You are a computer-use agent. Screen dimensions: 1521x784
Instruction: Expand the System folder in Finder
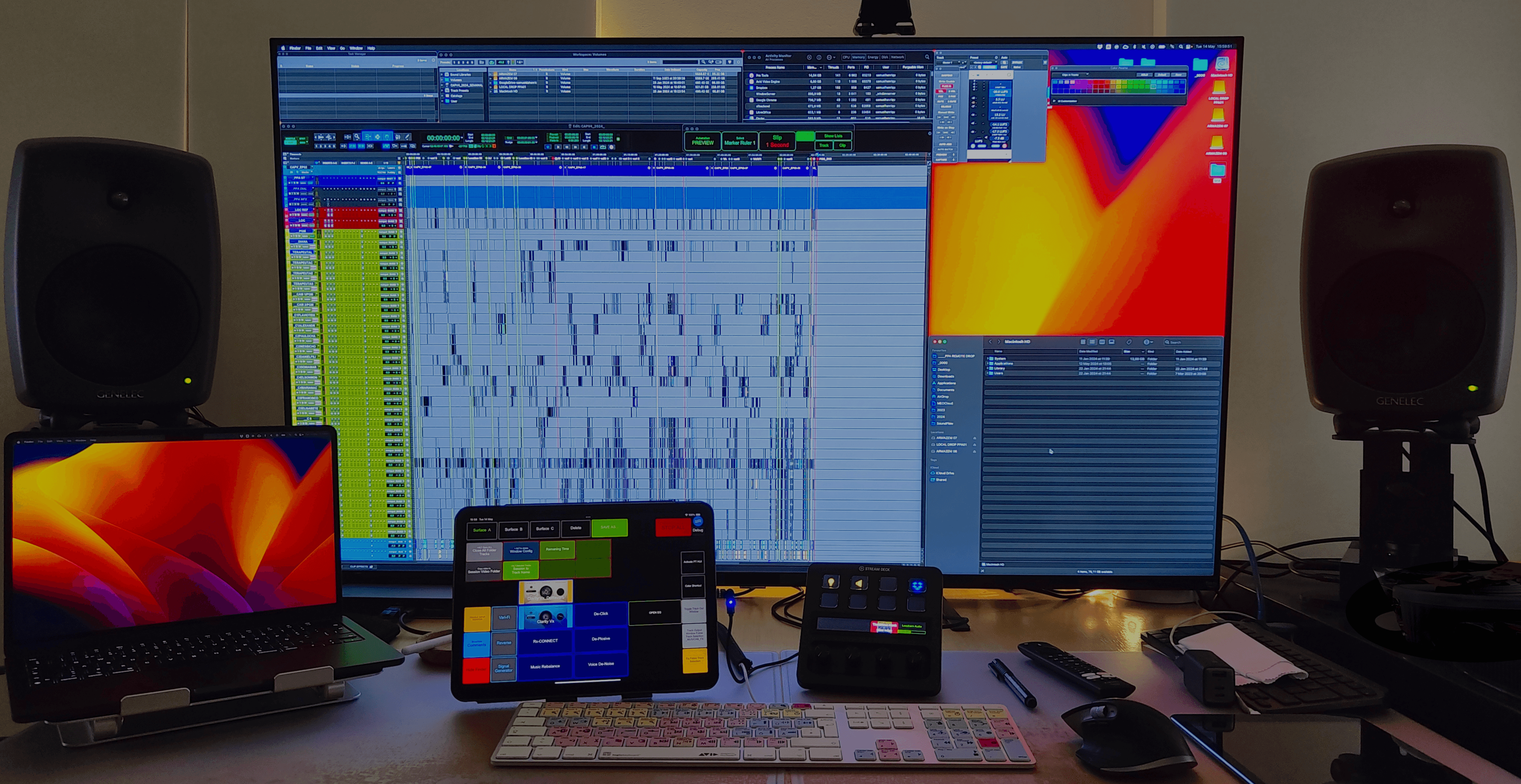coord(987,359)
